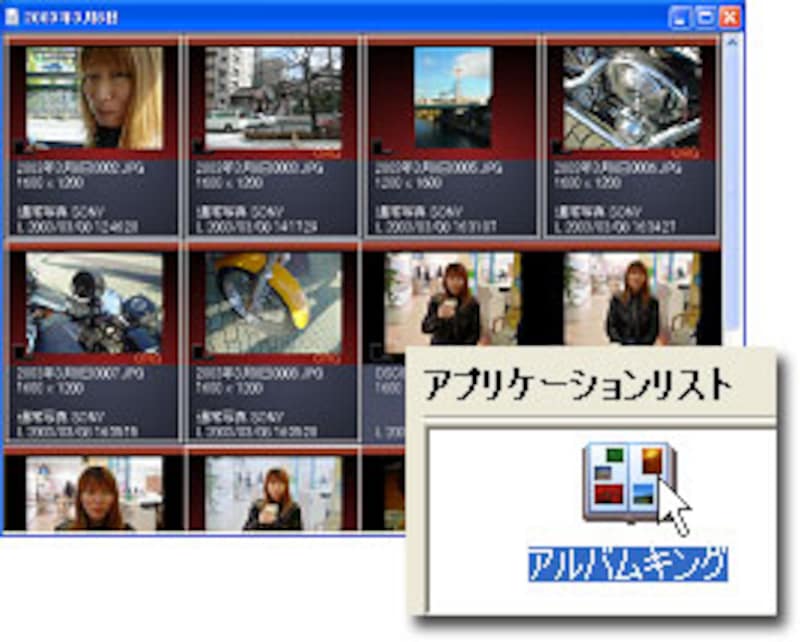Image resolution: width=800 pixels, height=642 pixels.
Task: Select woman standing with hands down thumbnail
Action: click(632, 300)
